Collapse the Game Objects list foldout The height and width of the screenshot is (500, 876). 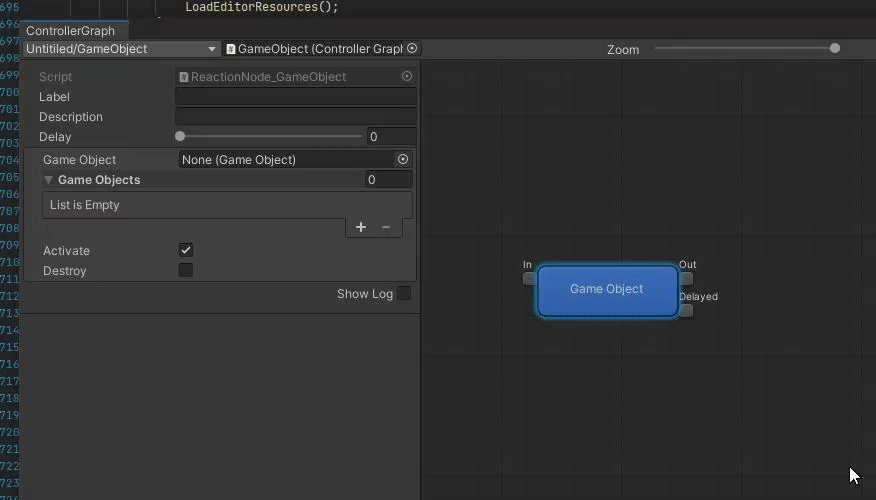pyautogui.click(x=49, y=180)
